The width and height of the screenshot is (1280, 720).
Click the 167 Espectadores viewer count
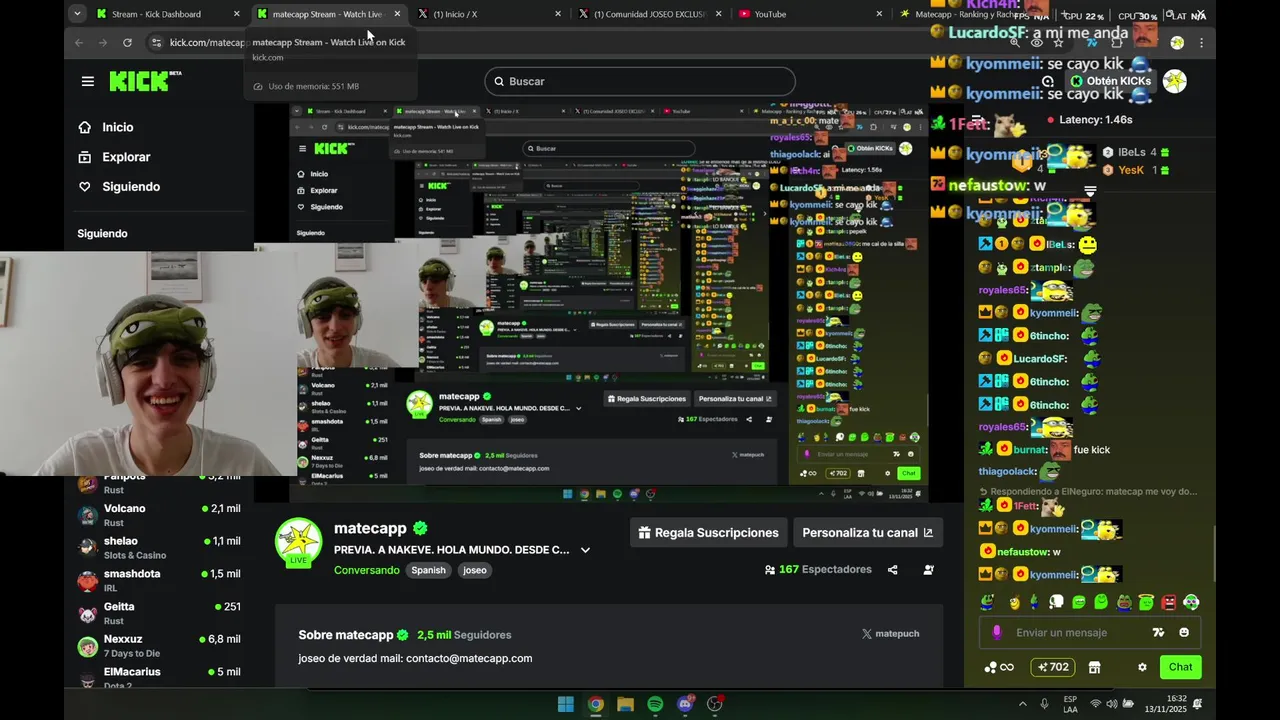(818, 569)
